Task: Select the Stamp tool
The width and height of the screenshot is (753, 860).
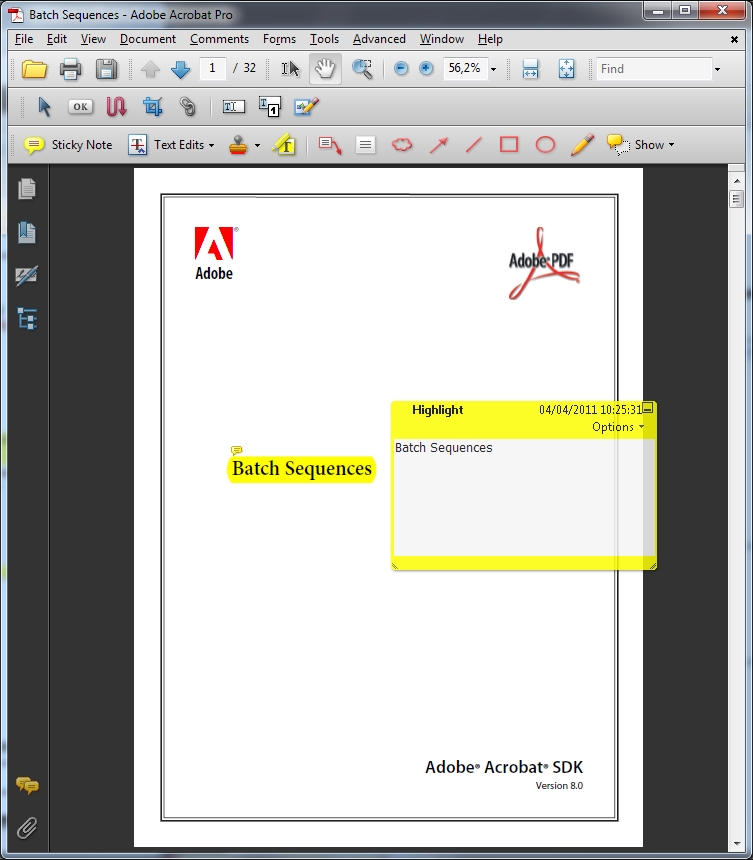Action: (x=239, y=145)
